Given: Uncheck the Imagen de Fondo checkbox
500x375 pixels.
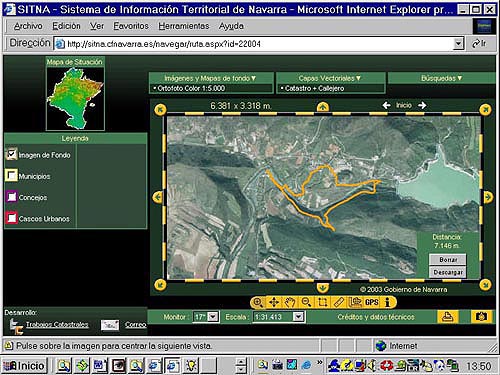Looking at the screenshot, I should tap(12, 154).
